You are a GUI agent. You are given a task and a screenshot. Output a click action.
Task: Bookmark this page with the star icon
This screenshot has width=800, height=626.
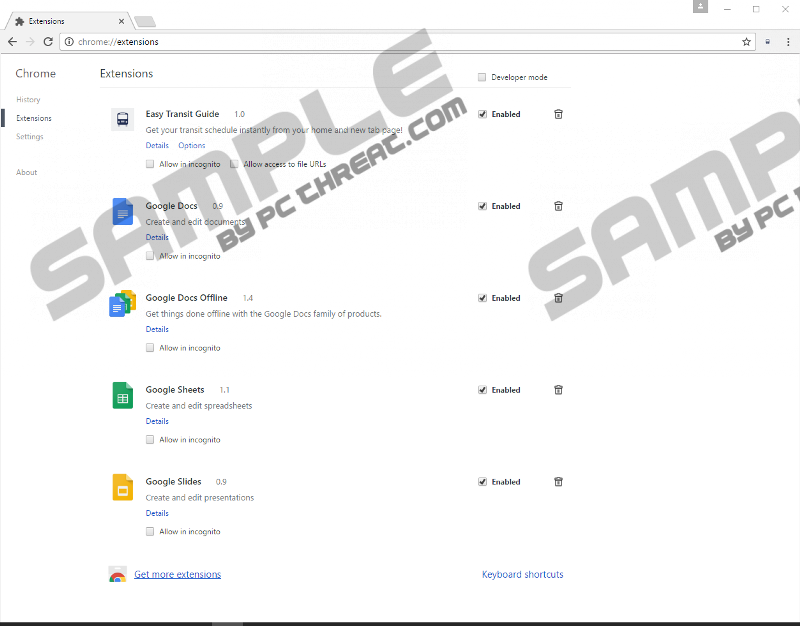746,42
